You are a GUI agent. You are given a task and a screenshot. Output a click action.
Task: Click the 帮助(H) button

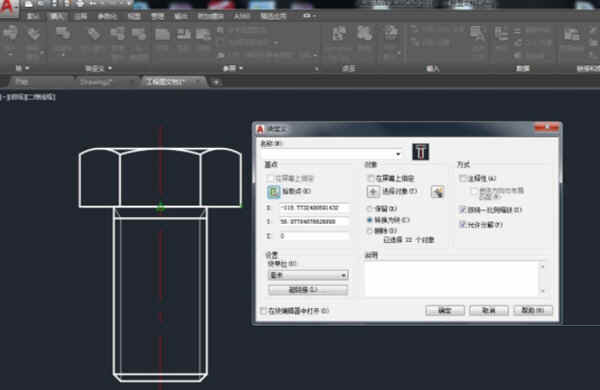(533, 310)
